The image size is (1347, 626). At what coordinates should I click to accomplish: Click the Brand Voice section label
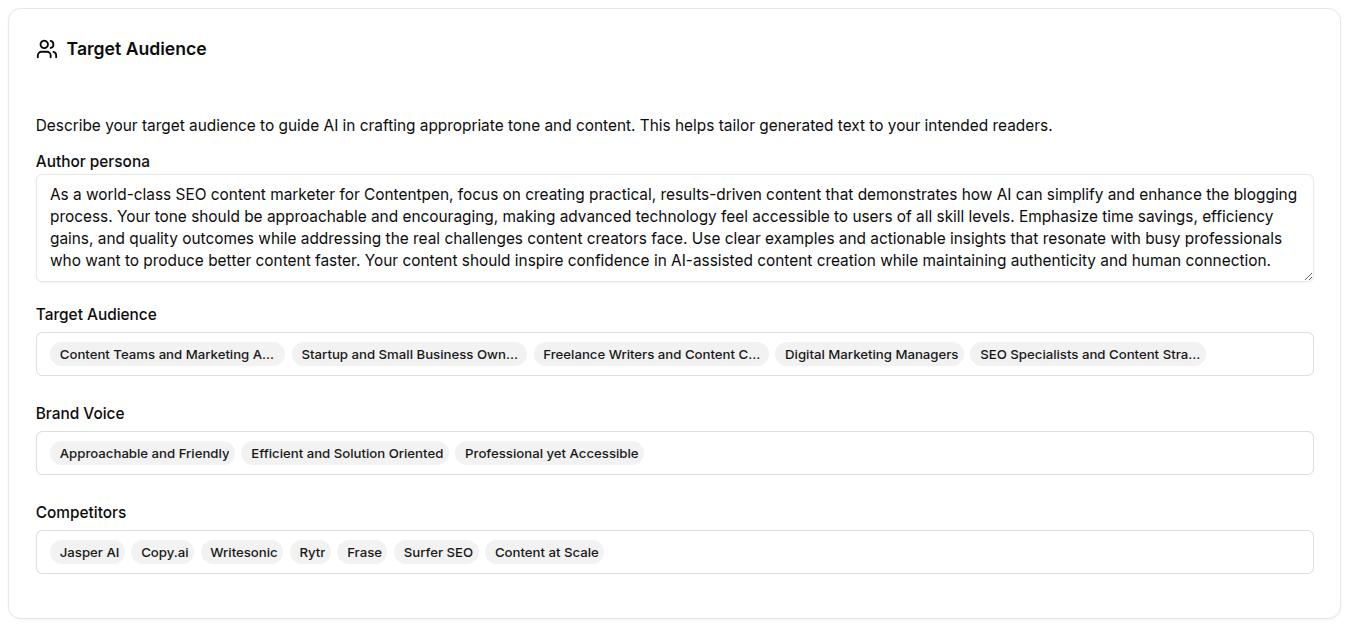pyautogui.click(x=80, y=413)
